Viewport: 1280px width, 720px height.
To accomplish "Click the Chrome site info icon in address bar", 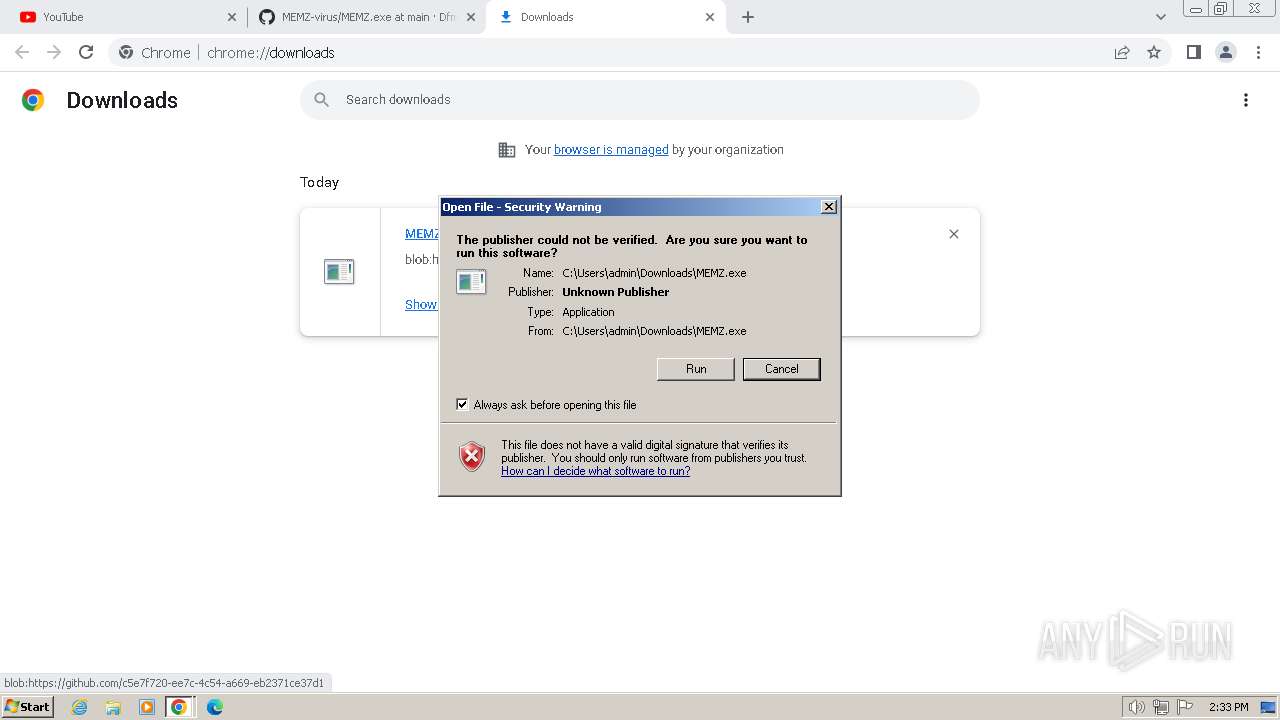I will (126, 52).
